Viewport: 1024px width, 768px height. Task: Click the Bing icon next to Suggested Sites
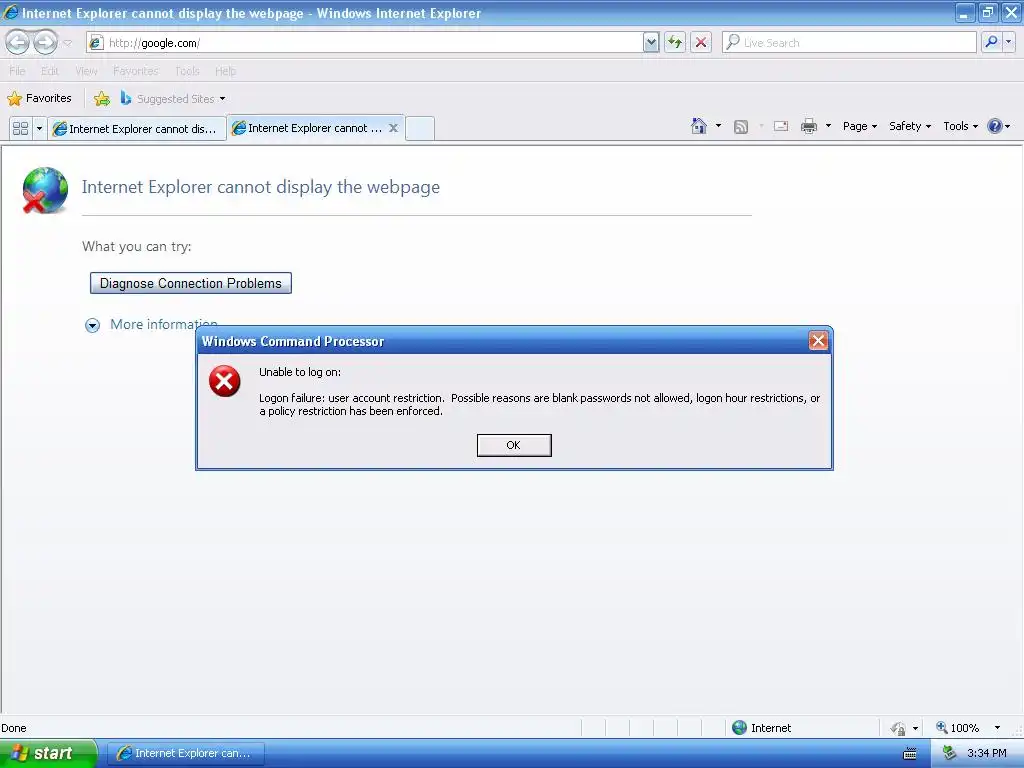tap(126, 98)
